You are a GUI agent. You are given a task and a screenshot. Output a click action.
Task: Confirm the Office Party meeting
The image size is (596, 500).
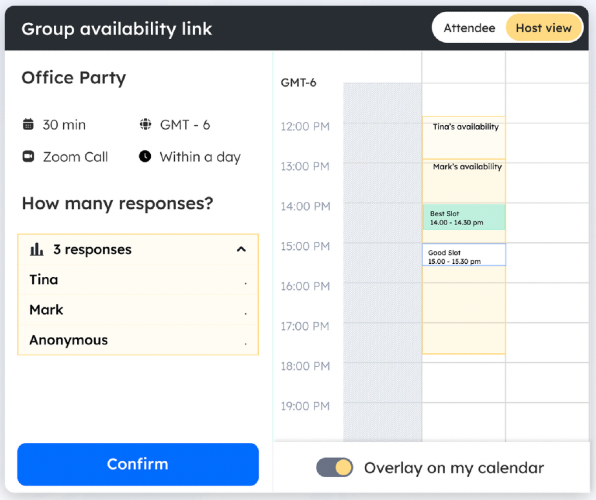click(138, 464)
